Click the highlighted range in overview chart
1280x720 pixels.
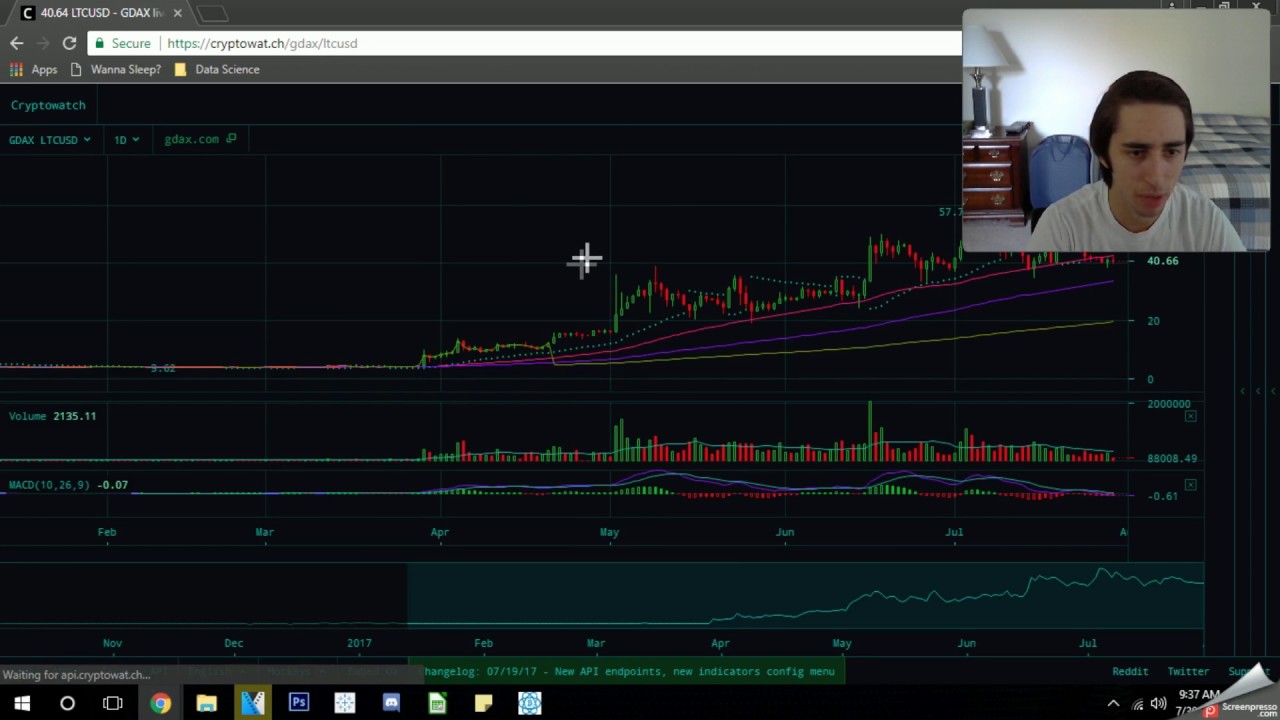click(805, 594)
